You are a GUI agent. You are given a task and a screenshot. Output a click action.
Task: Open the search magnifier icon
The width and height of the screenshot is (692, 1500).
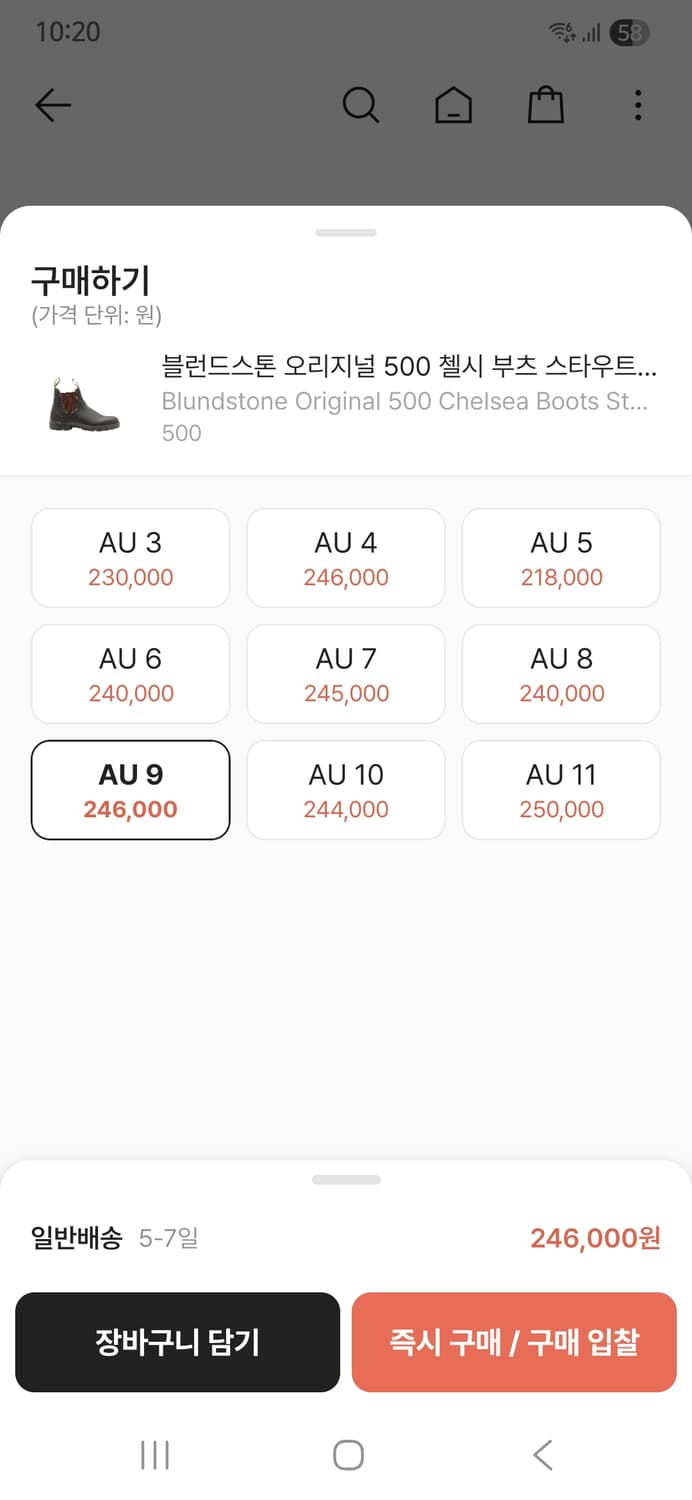(360, 105)
